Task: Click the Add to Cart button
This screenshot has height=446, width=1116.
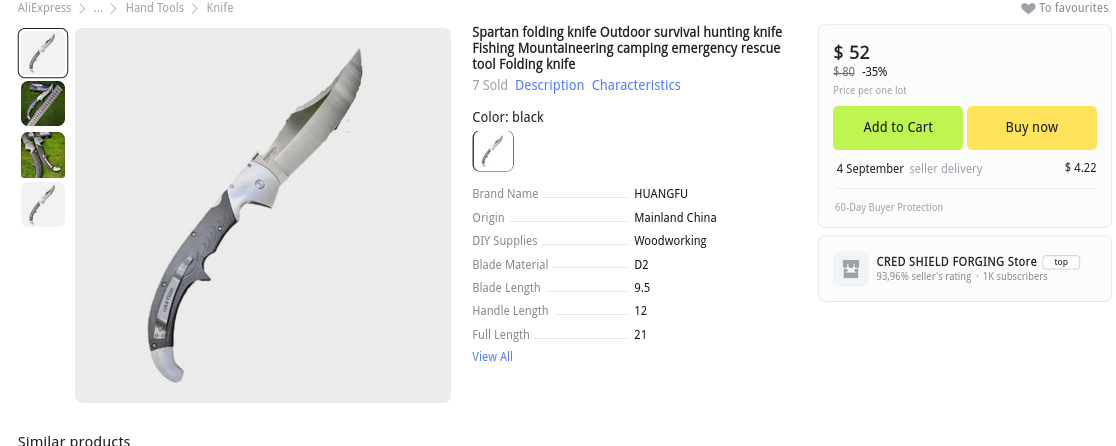Action: point(897,128)
